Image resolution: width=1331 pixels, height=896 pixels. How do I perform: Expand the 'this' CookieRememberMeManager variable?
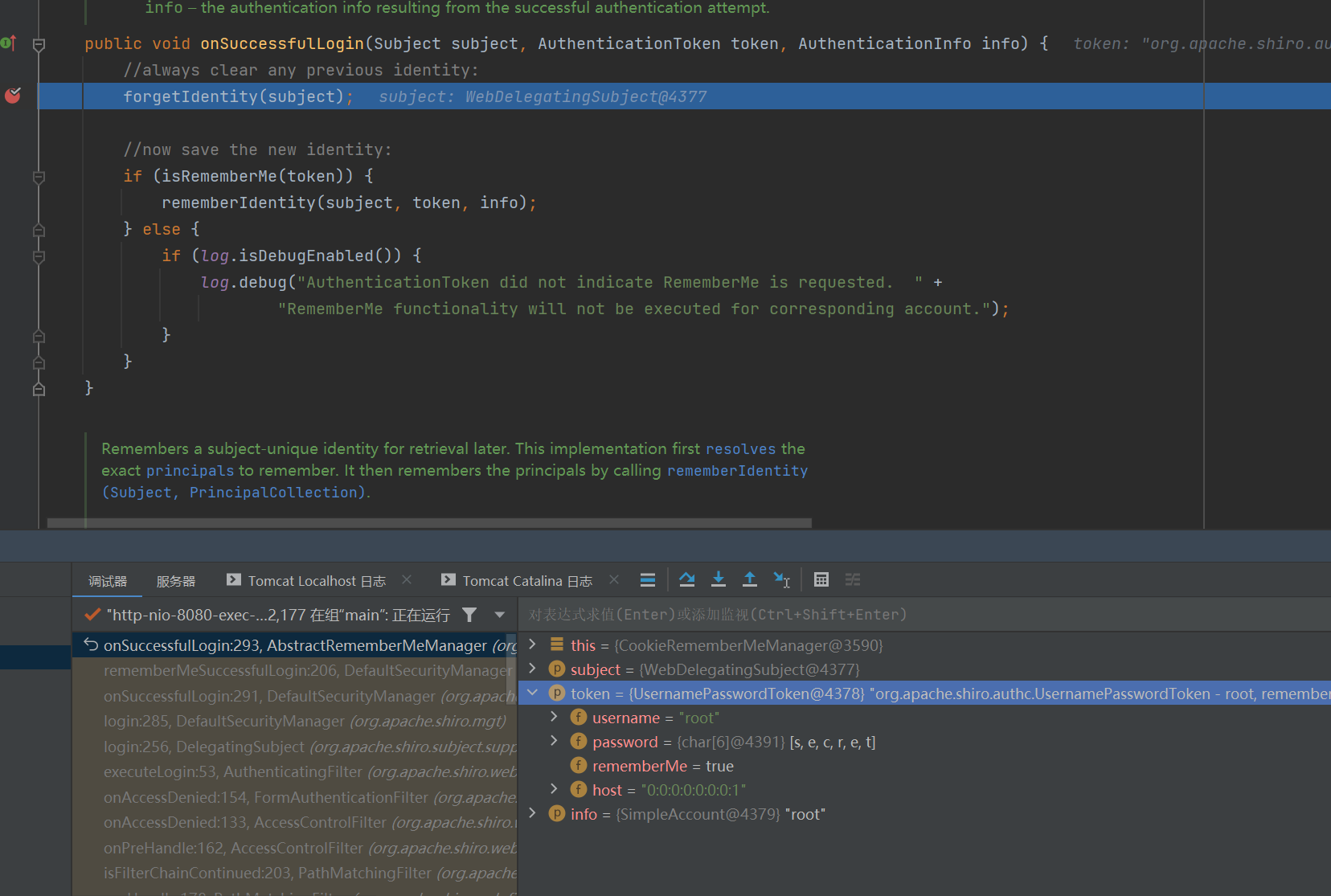pos(532,644)
